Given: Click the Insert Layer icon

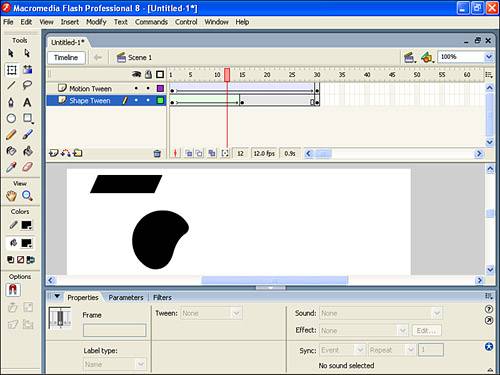Looking at the screenshot, I should [53, 153].
